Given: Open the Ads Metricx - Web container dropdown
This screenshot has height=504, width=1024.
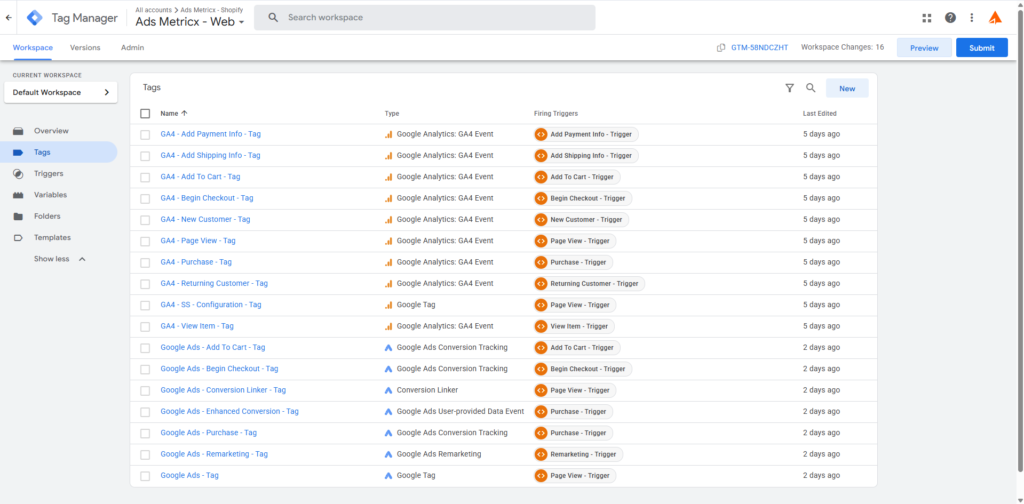Looking at the screenshot, I should coord(189,22).
